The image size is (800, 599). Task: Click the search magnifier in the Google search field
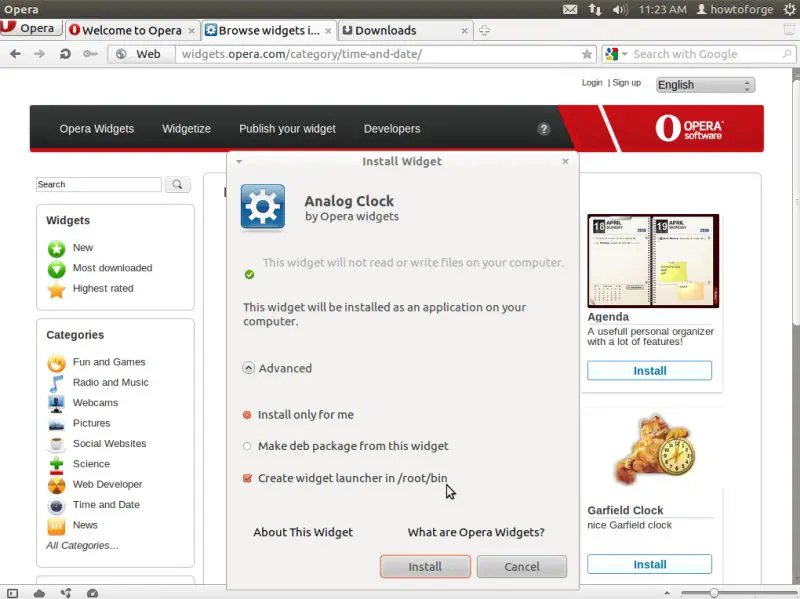coord(787,54)
